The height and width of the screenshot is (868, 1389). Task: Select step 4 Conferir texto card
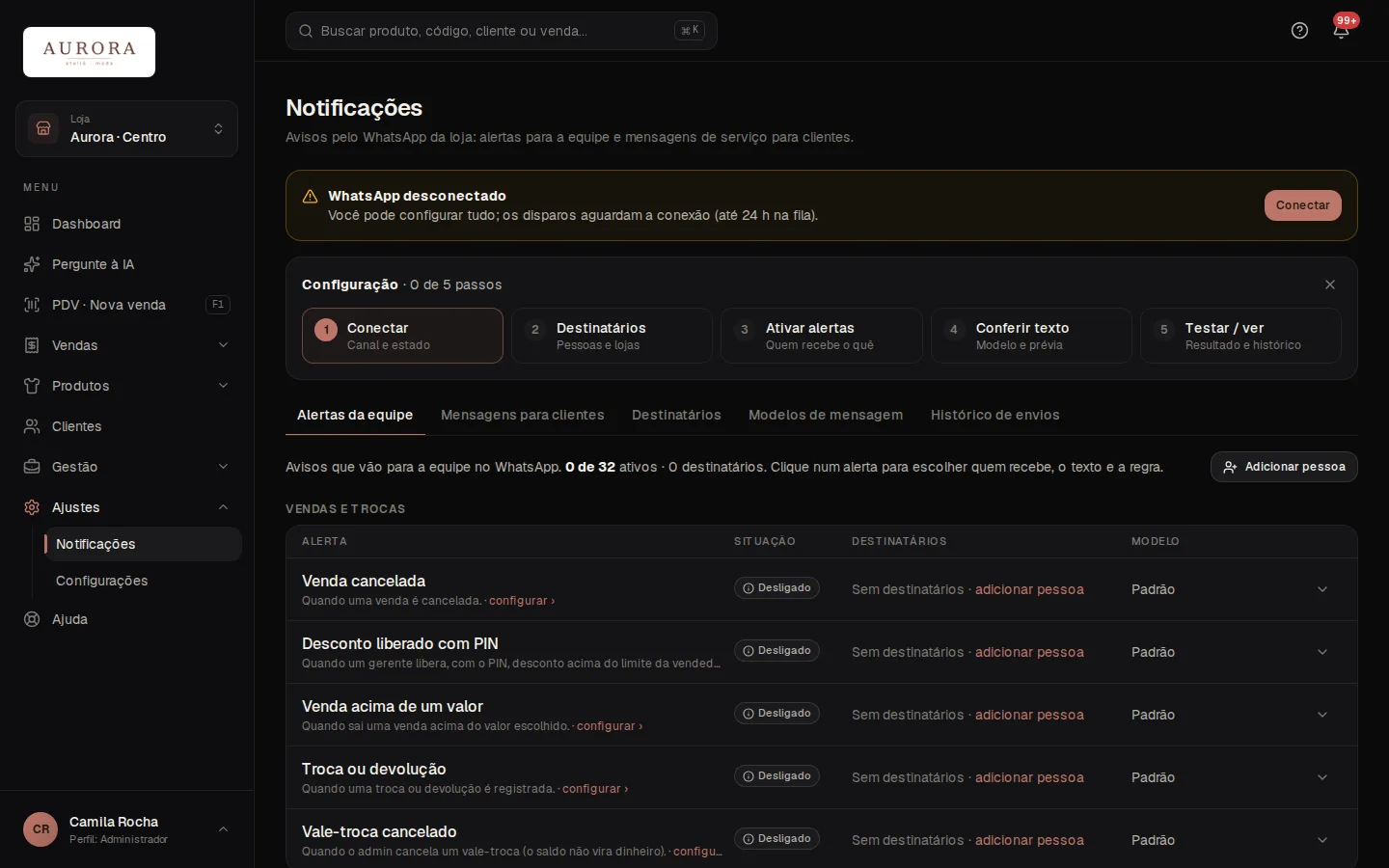1031,336
